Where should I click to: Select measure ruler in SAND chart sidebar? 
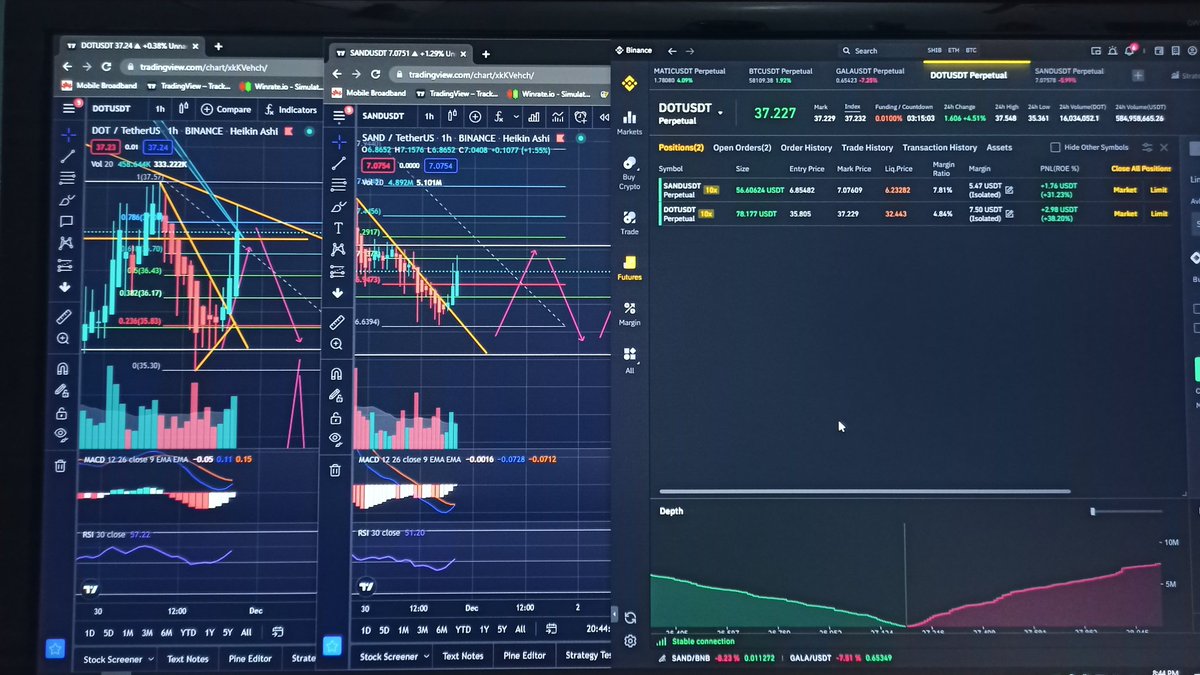337,322
